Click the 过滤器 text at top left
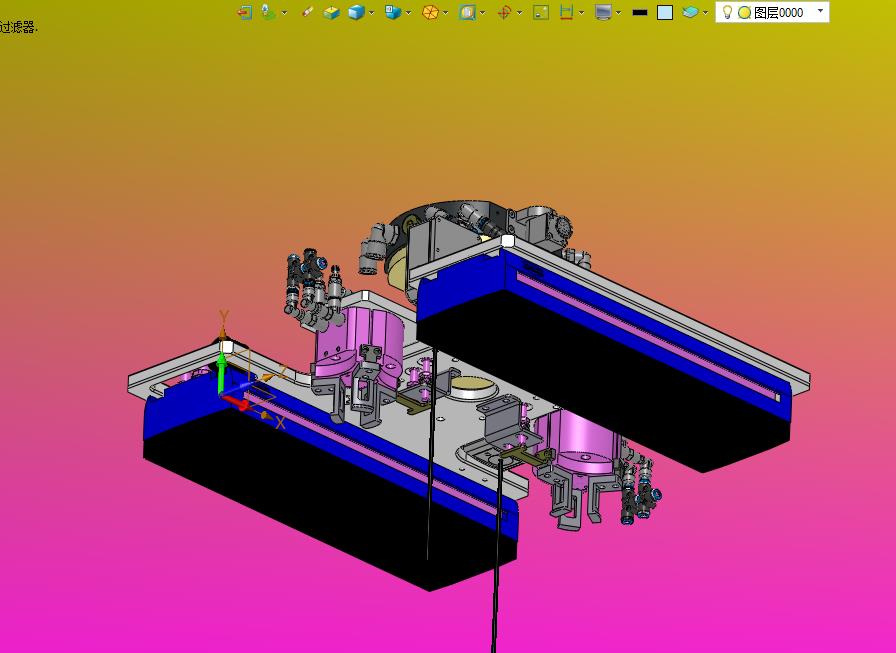This screenshot has width=896, height=653. pos(18,27)
